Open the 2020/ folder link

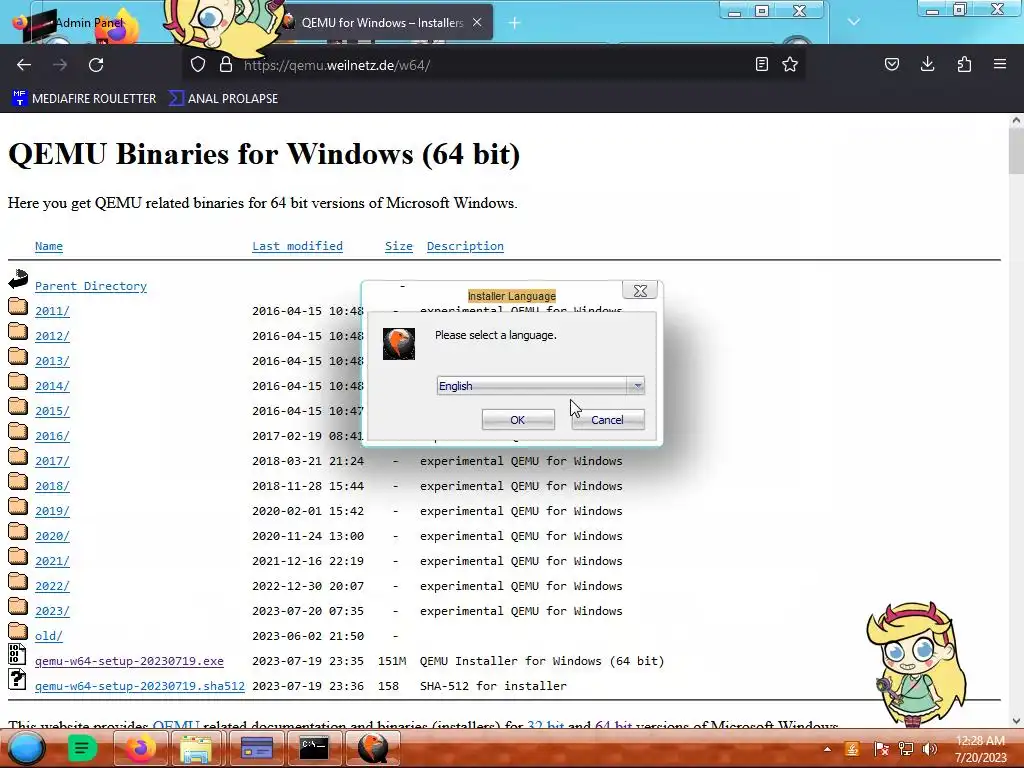52,536
